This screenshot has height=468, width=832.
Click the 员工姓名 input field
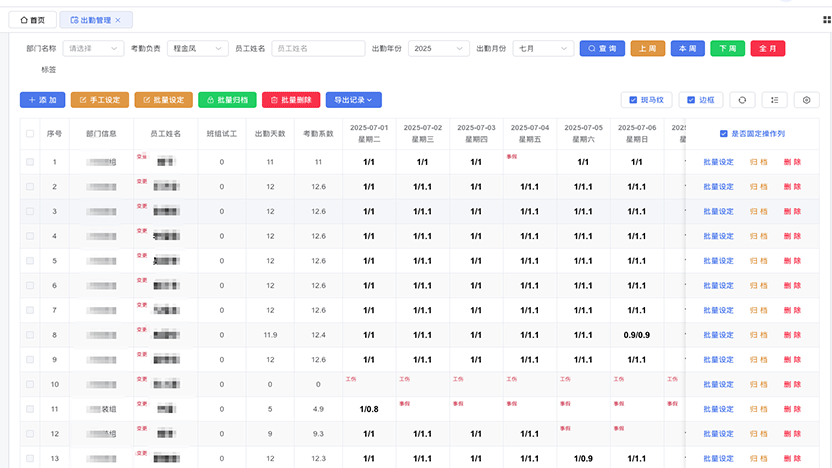(x=318, y=48)
